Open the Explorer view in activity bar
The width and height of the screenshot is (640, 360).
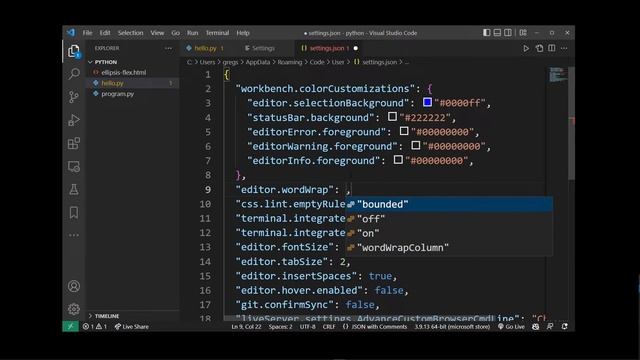[74, 51]
